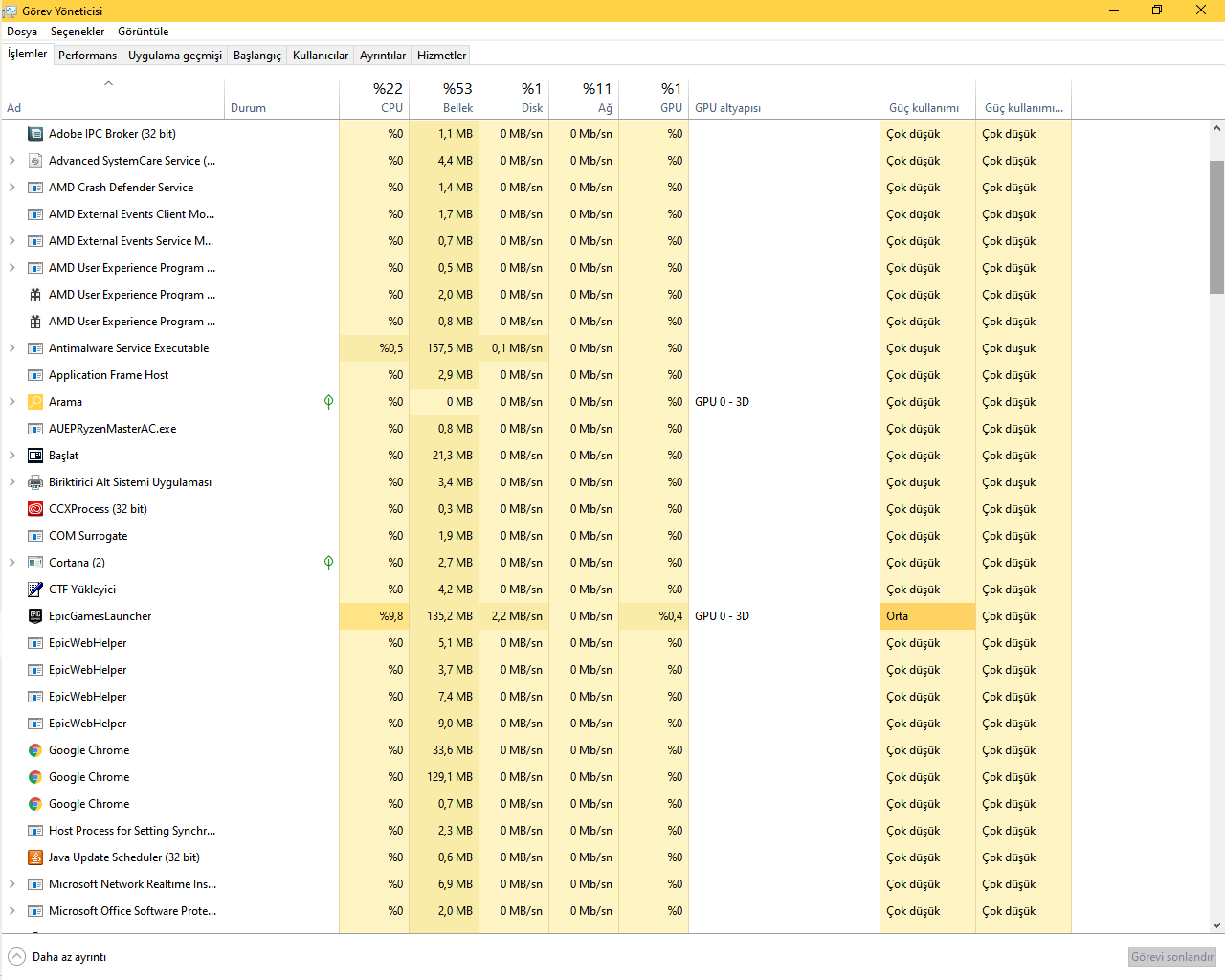Switch to the Hizmetler tab

tap(442, 56)
